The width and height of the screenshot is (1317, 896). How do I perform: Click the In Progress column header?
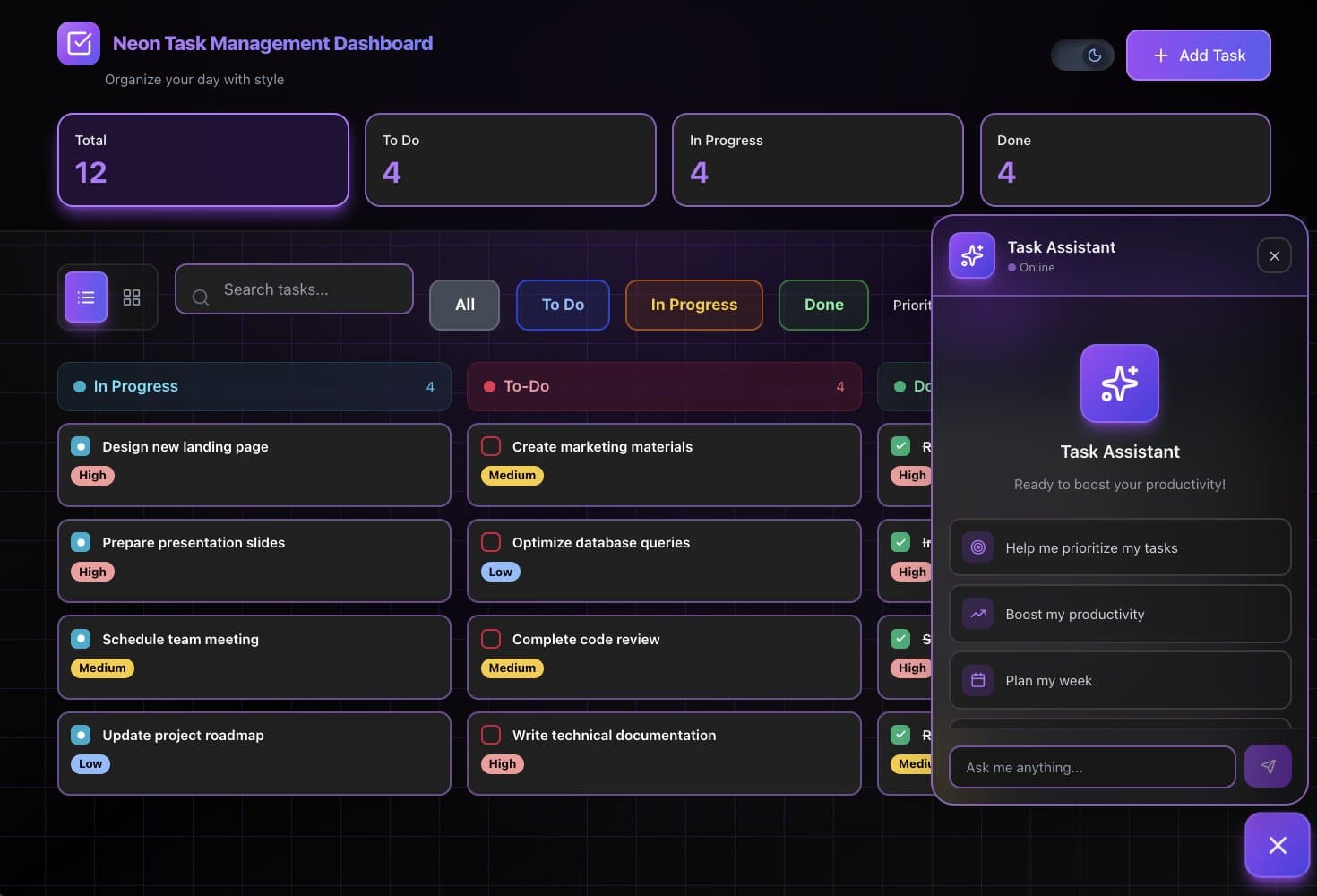(x=254, y=386)
